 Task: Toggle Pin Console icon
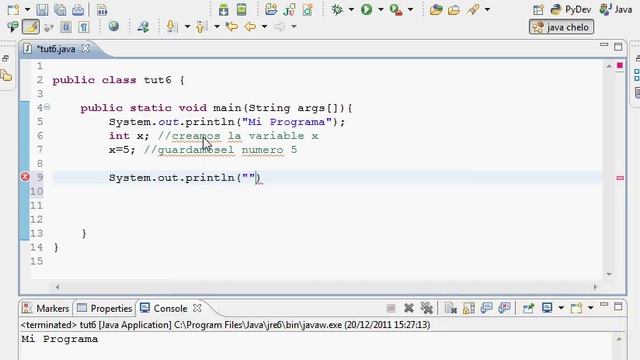pos(528,308)
